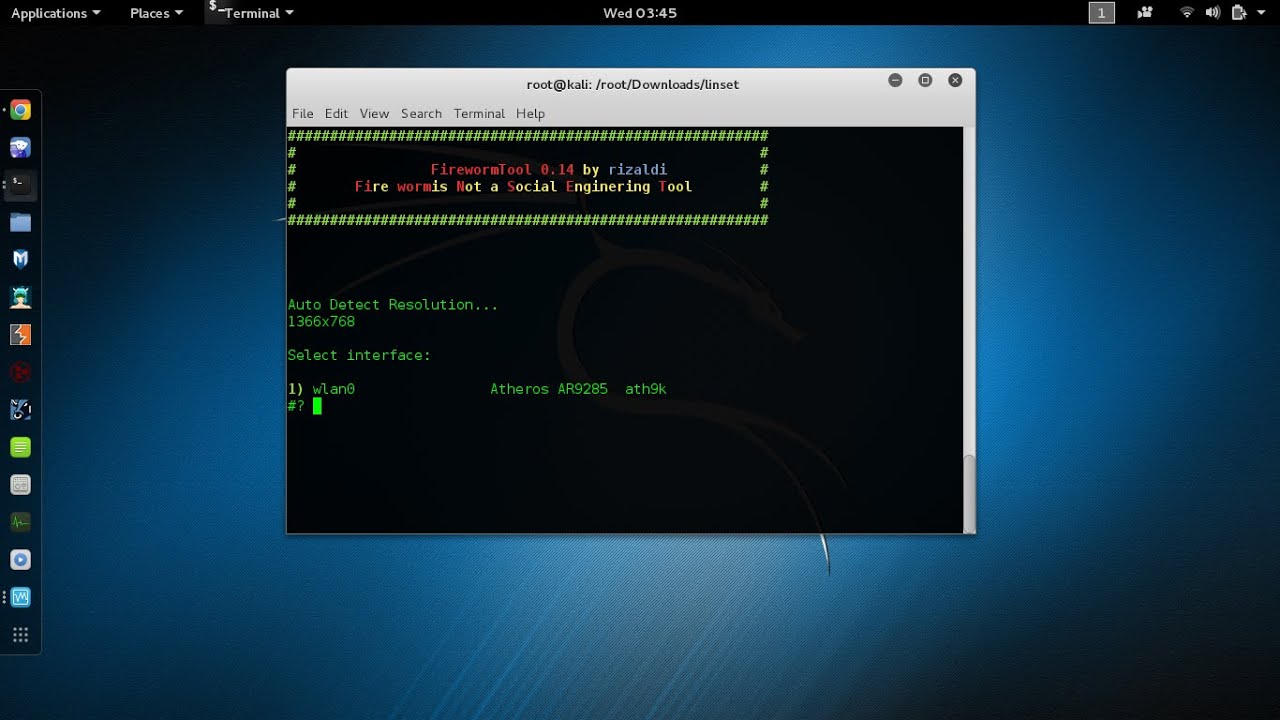Click 'Auto Detect Resolution...' line
Viewport: 1280px width, 720px height.
pyautogui.click(x=393, y=304)
